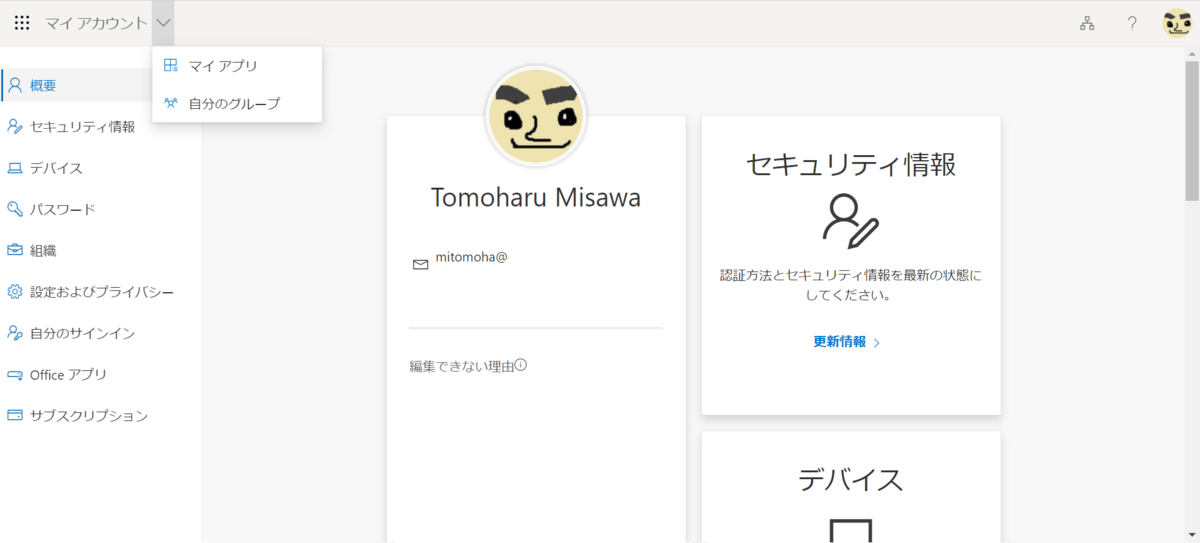Open the 更新情報 link on security card
The width and height of the screenshot is (1200, 543).
(x=840, y=342)
